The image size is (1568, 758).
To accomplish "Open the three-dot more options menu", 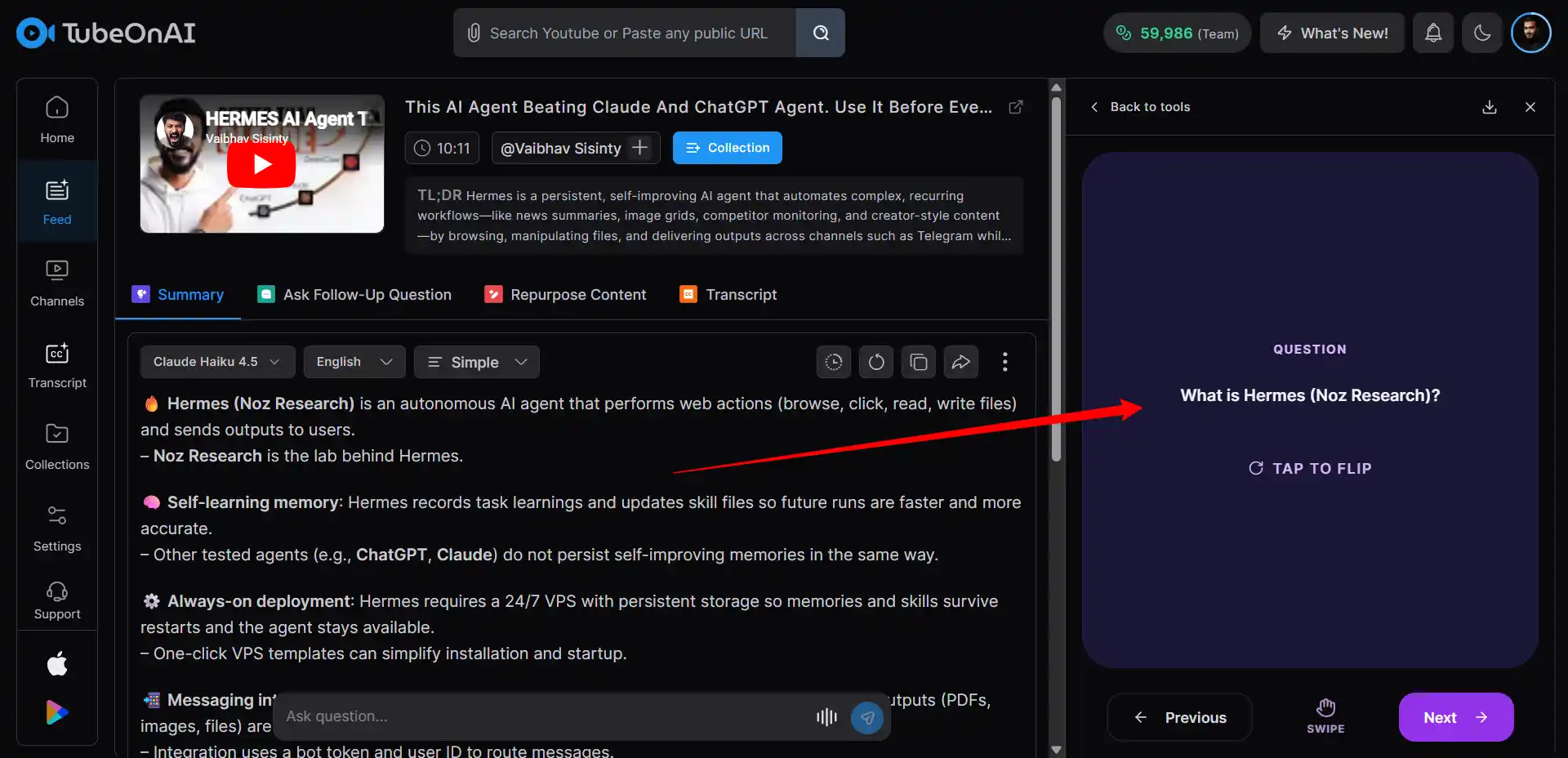I will 1005,362.
